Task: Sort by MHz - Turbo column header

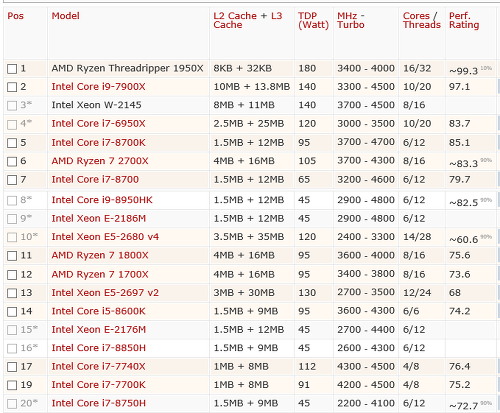Action: tap(351, 20)
